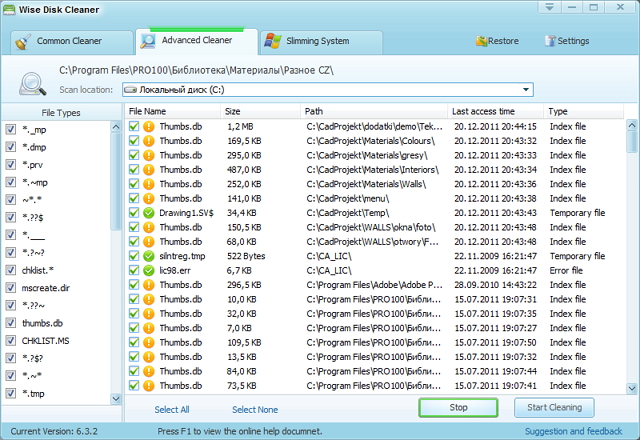Click the drive icon in scan location box
Viewport: 640px width, 440px height.
(130, 89)
